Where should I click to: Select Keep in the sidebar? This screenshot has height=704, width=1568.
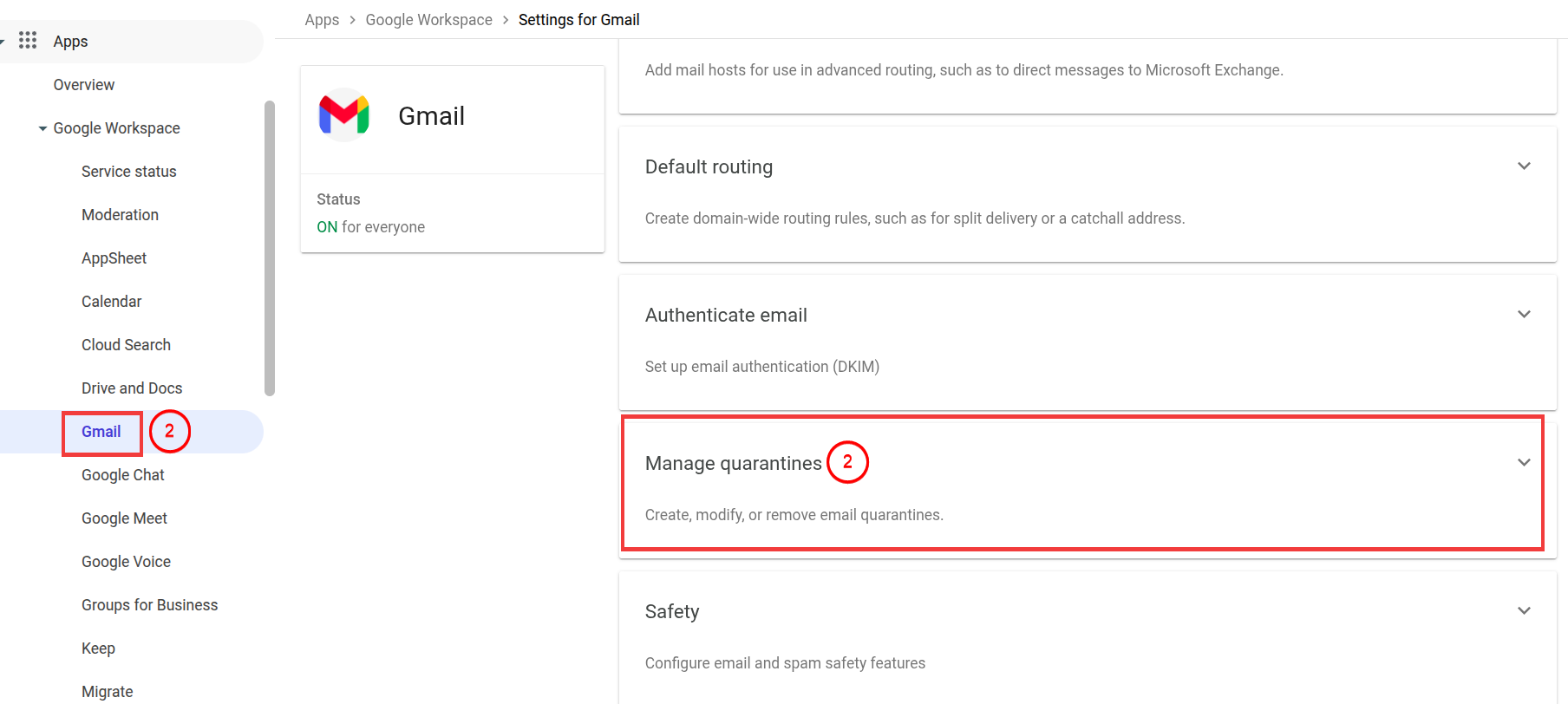tap(98, 649)
